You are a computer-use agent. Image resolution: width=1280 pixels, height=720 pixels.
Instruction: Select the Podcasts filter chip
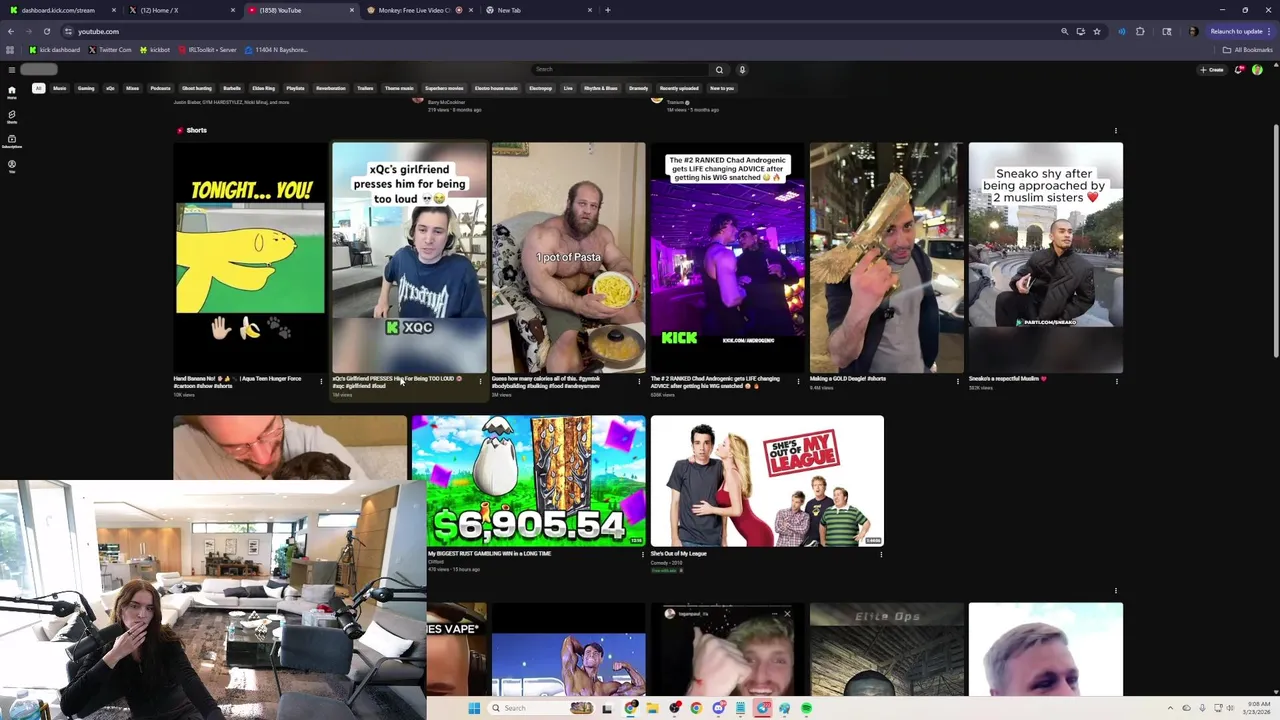coord(160,88)
